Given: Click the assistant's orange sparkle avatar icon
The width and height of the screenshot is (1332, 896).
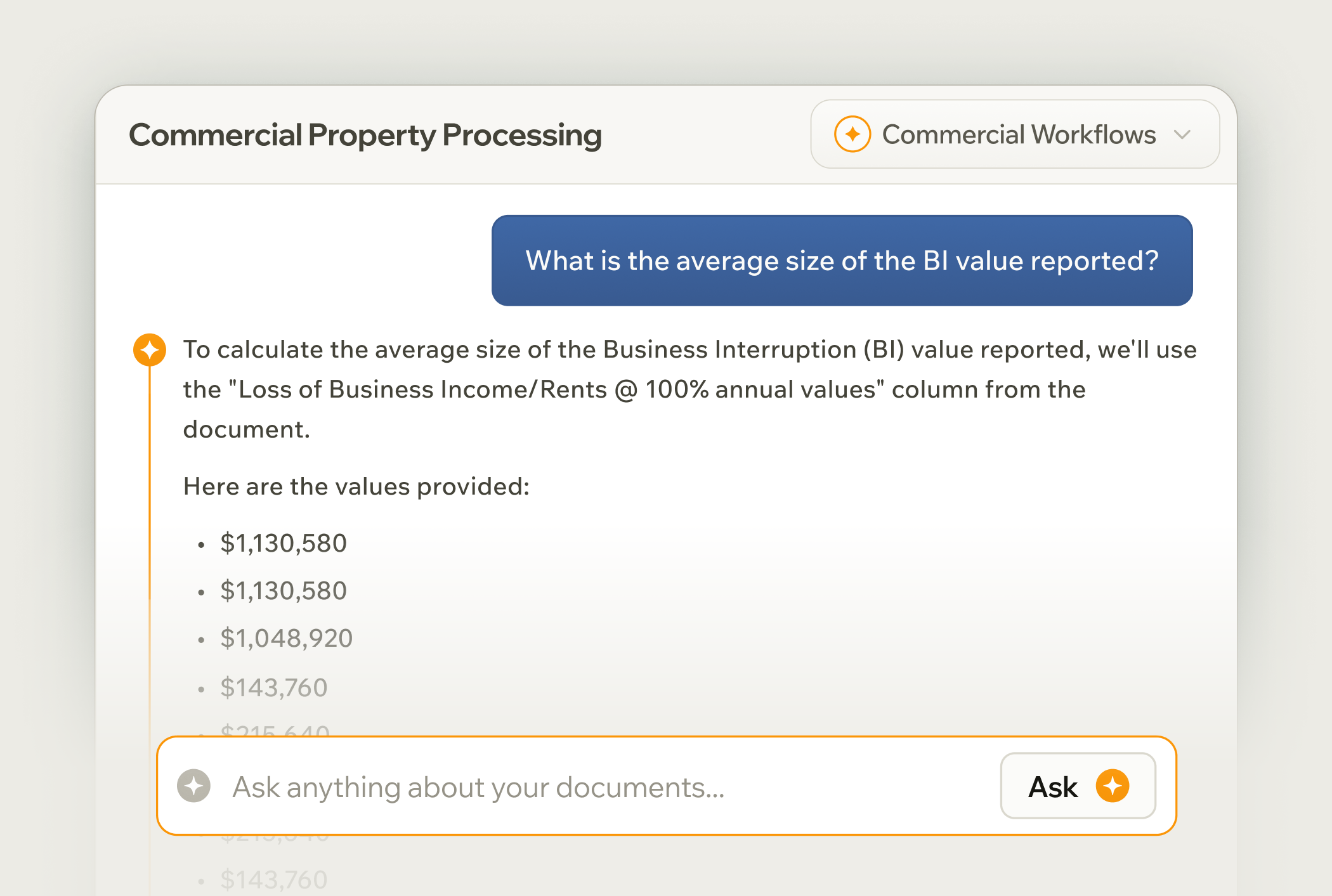Looking at the screenshot, I should [150, 350].
